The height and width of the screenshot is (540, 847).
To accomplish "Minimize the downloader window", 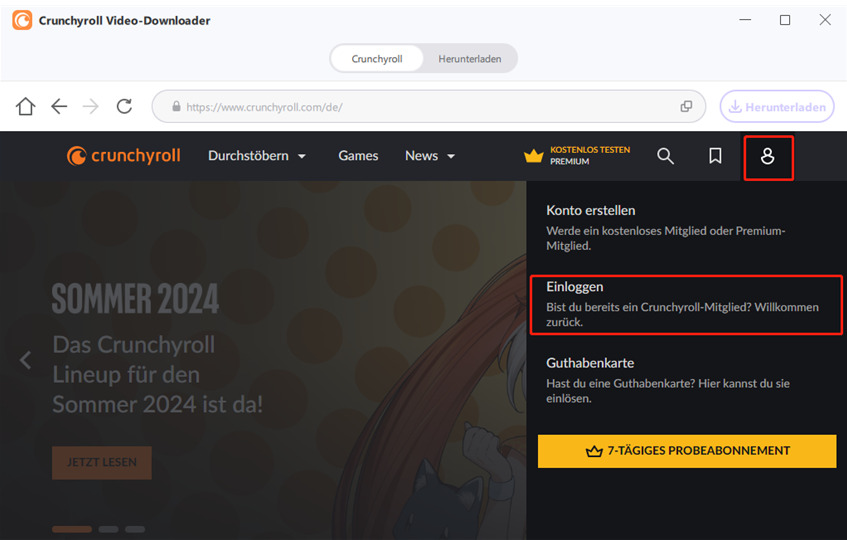I will click(x=745, y=20).
